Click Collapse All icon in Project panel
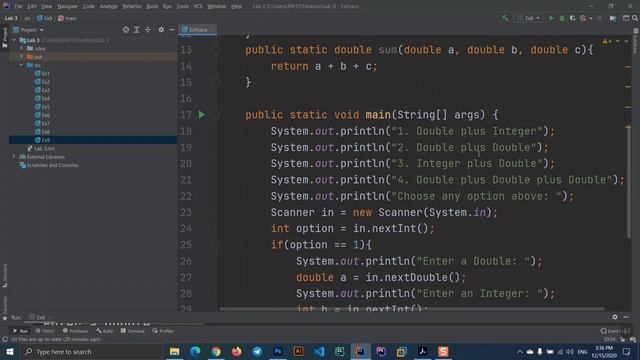The width and height of the screenshot is (640, 360). pyautogui.click(x=148, y=30)
